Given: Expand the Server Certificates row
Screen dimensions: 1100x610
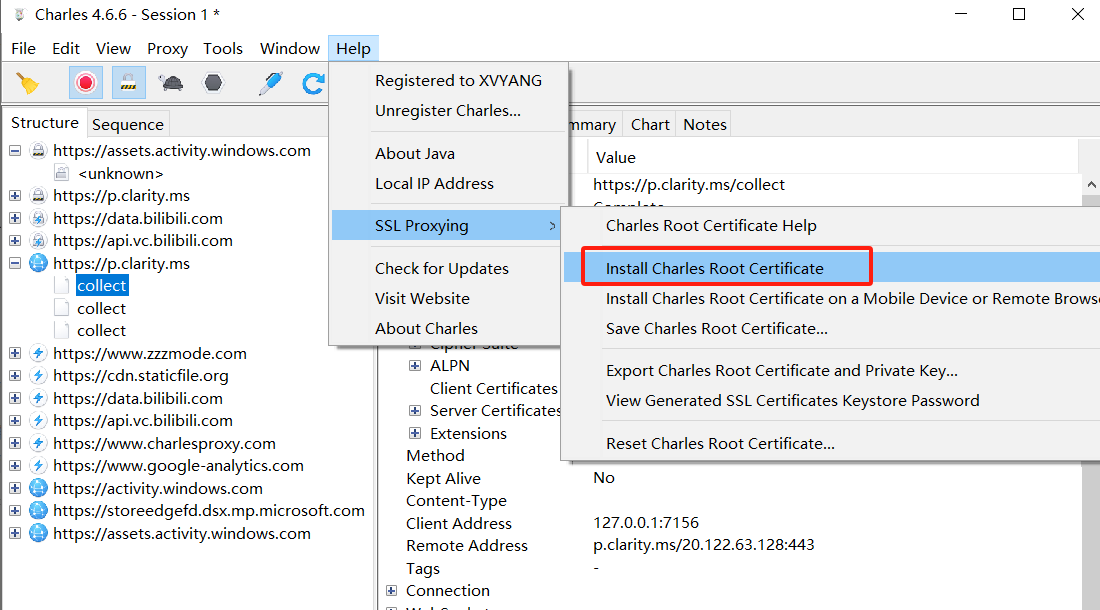Looking at the screenshot, I should click(x=415, y=411).
